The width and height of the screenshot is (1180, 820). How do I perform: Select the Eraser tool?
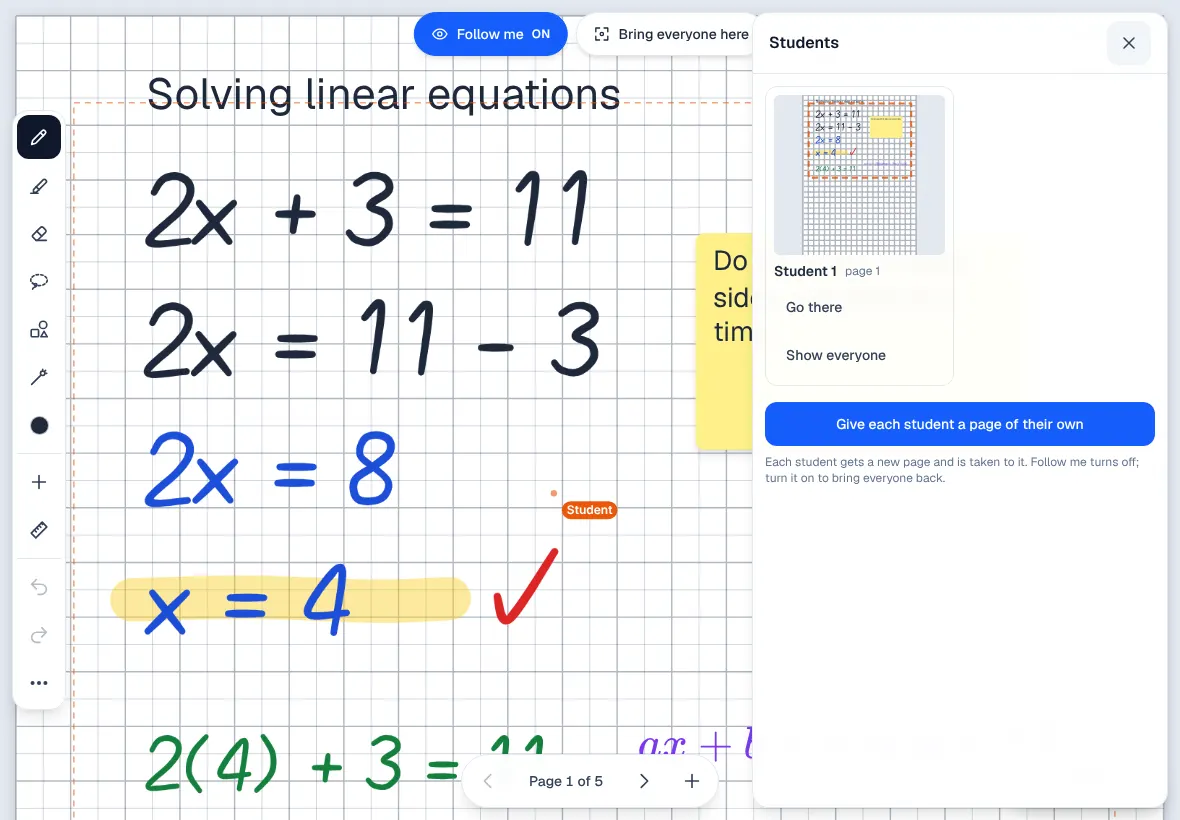coord(39,234)
